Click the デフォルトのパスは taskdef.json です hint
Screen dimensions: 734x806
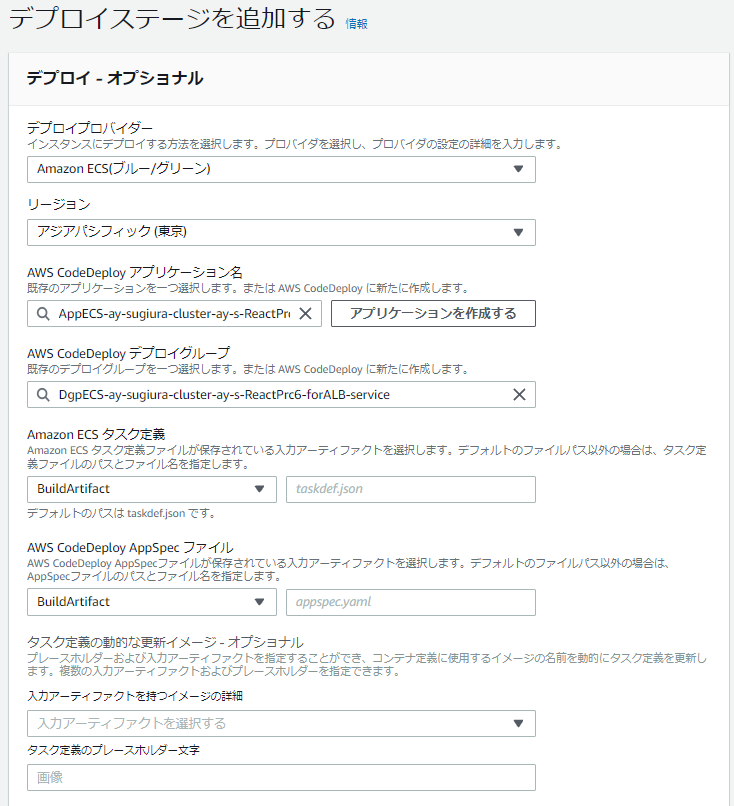click(121, 513)
